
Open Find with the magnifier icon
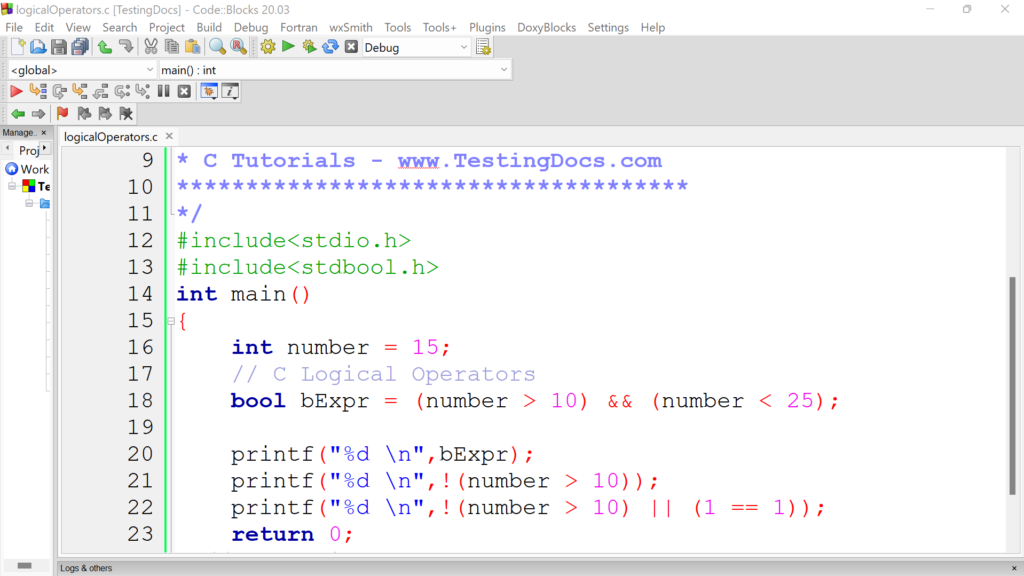coord(217,47)
